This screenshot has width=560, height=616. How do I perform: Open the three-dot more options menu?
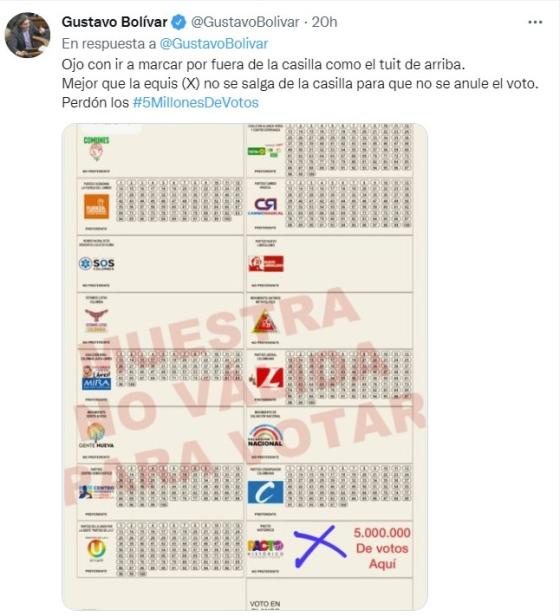535,22
